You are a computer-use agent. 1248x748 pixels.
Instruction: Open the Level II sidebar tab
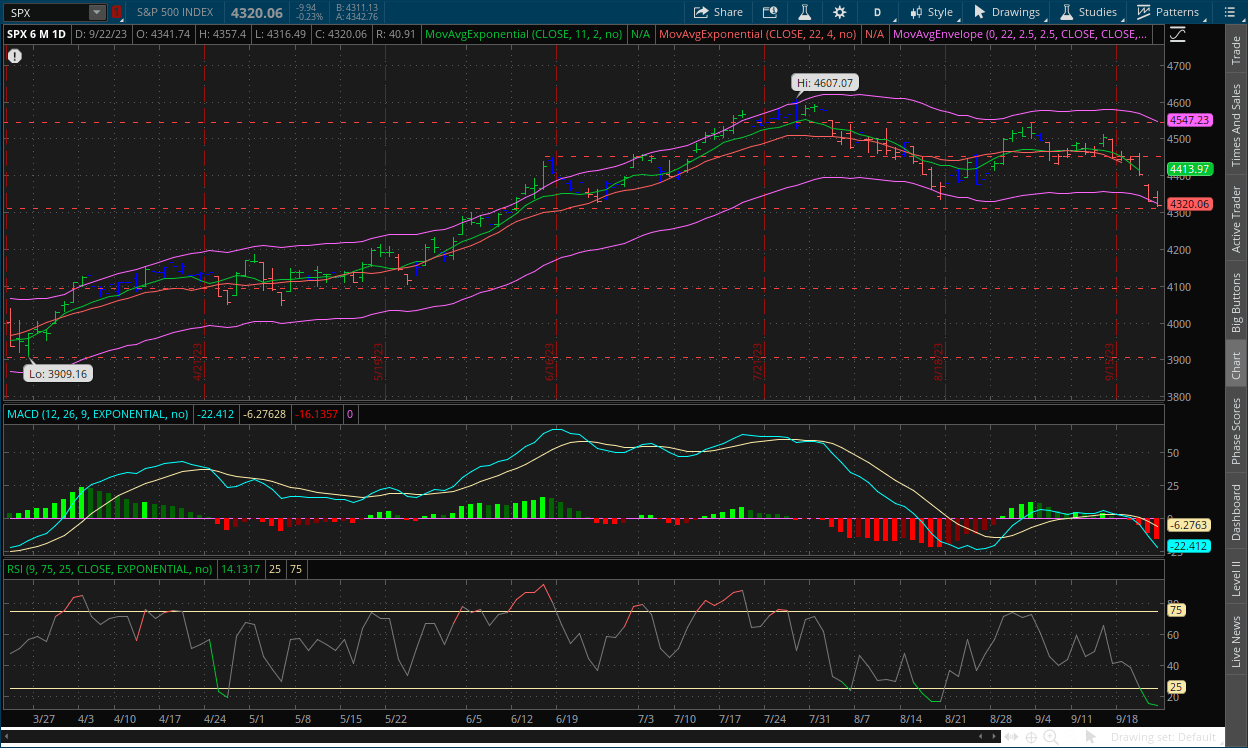click(x=1236, y=578)
